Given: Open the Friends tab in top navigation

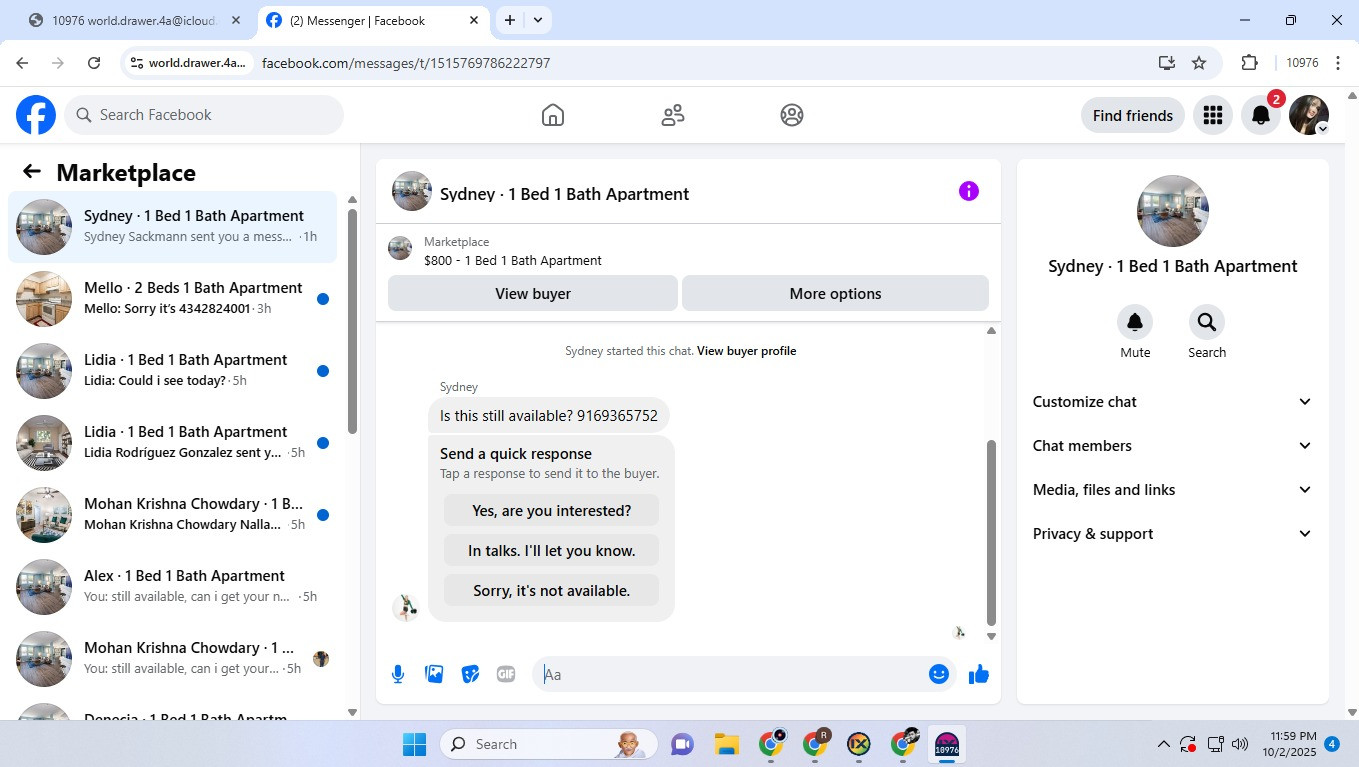Looking at the screenshot, I should [x=673, y=115].
